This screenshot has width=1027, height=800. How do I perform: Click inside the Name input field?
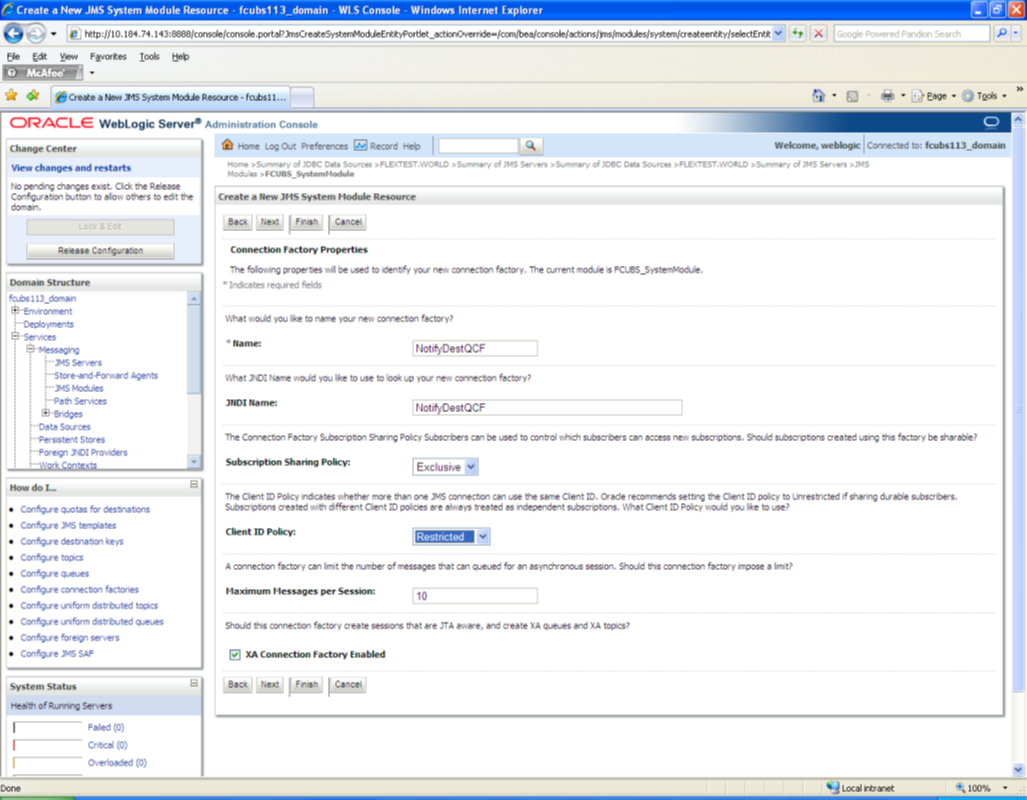(x=475, y=348)
